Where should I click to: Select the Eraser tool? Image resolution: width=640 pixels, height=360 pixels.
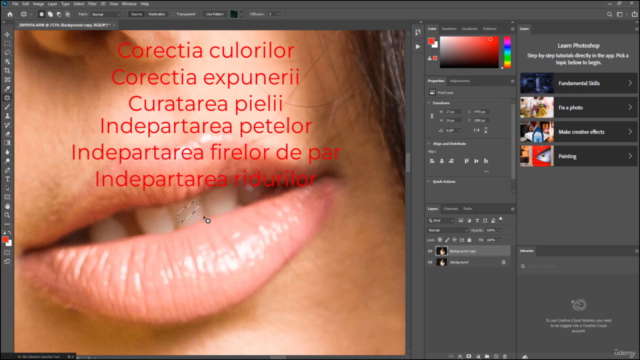7,134
